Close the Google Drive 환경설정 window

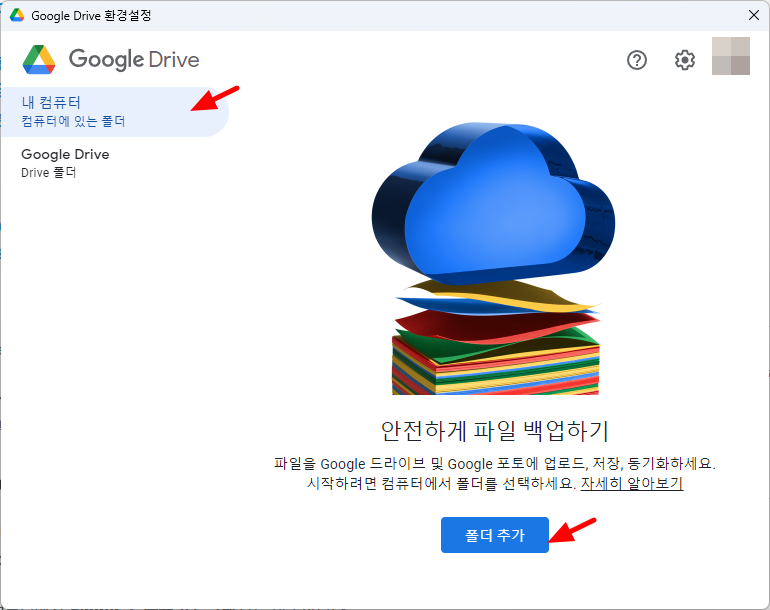tap(753, 15)
